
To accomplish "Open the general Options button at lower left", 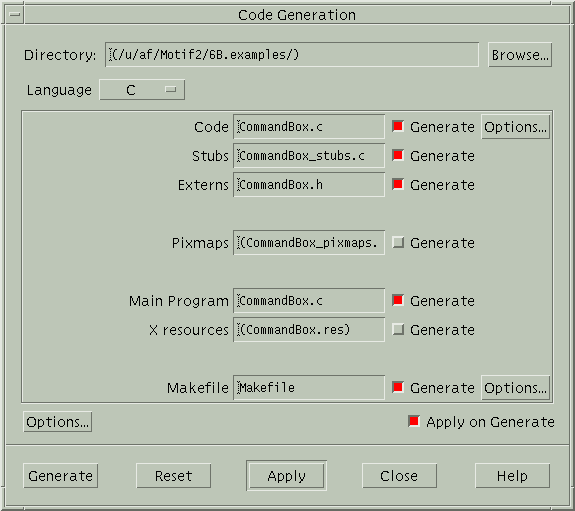I will [x=58, y=422].
